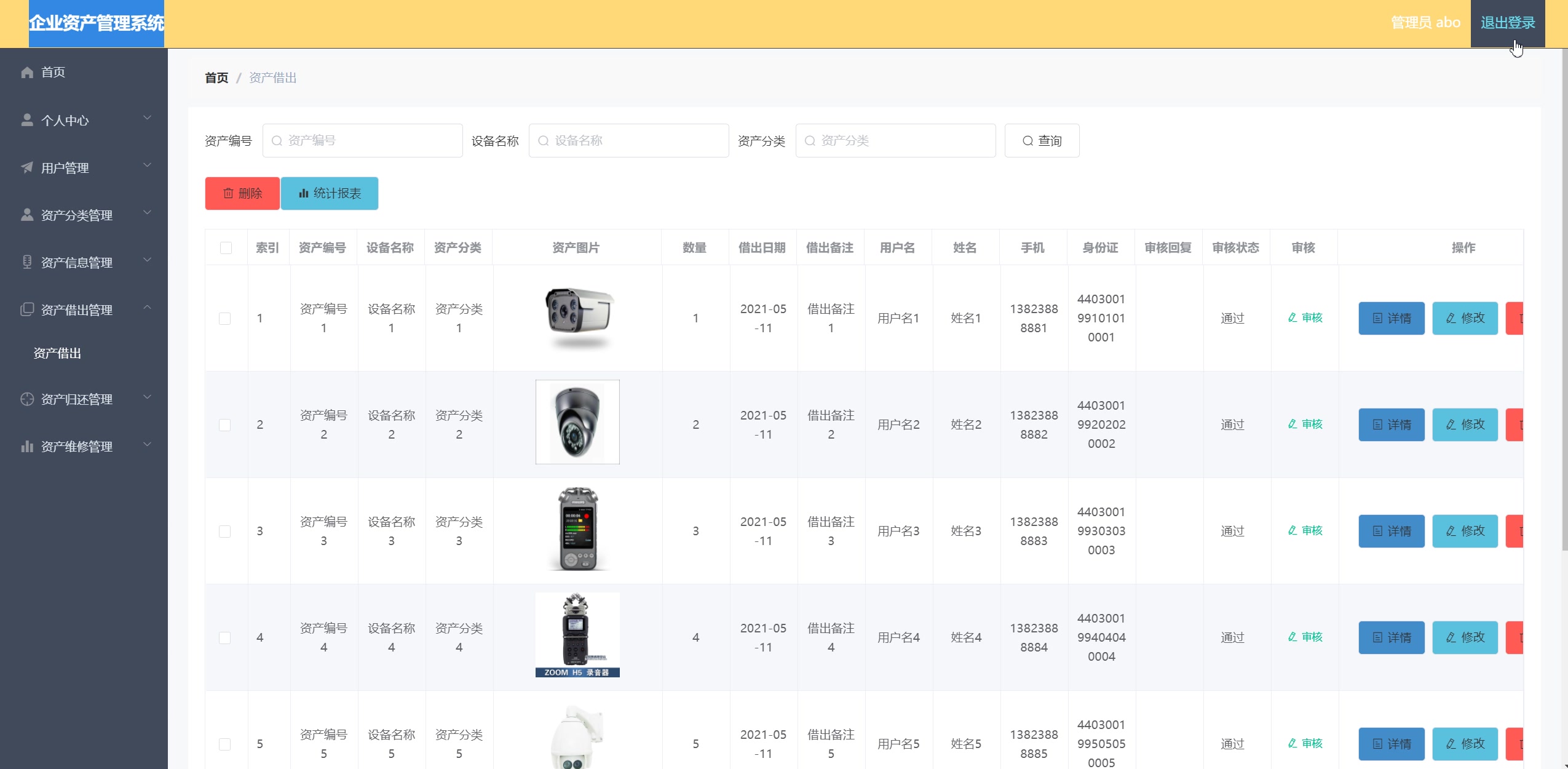Click the 资产信息管理 microphone icon
1568x769 pixels.
point(27,262)
